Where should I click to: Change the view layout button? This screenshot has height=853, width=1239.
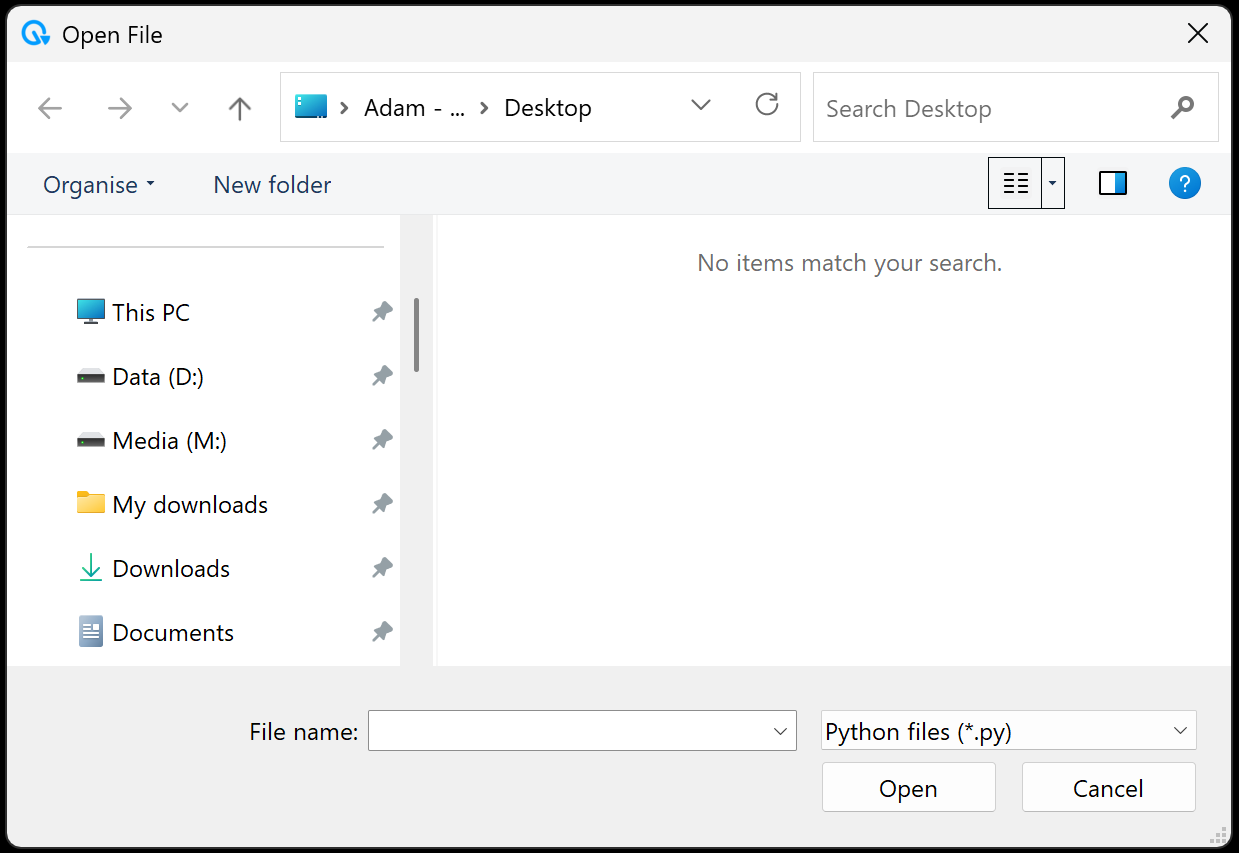tap(1015, 183)
